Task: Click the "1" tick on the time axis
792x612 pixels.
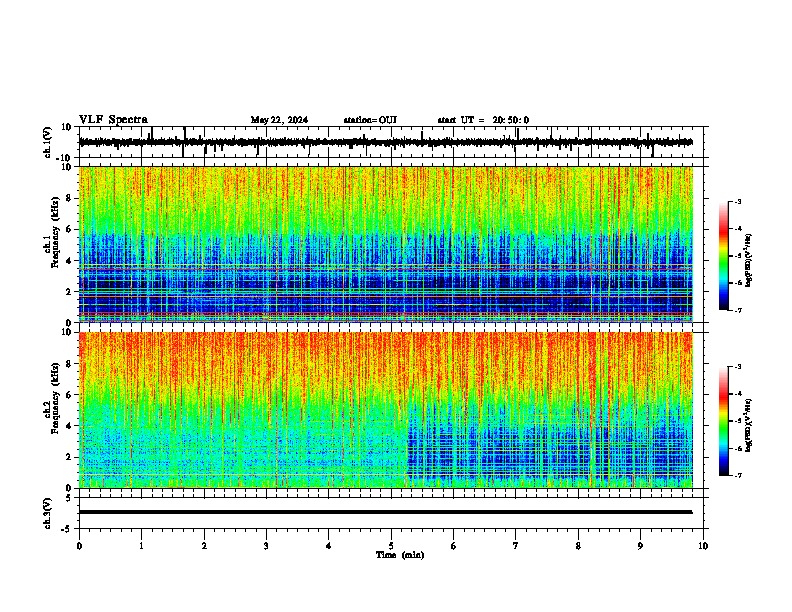Action: (x=141, y=546)
